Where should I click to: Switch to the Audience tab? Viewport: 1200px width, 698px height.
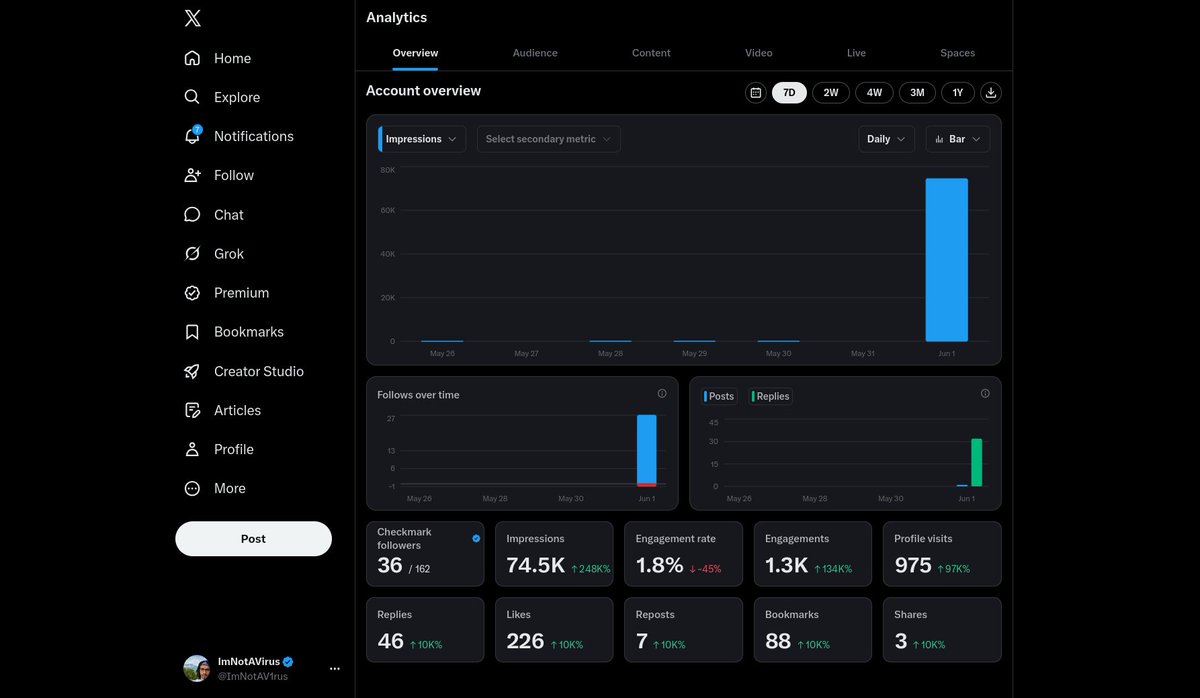coord(535,53)
